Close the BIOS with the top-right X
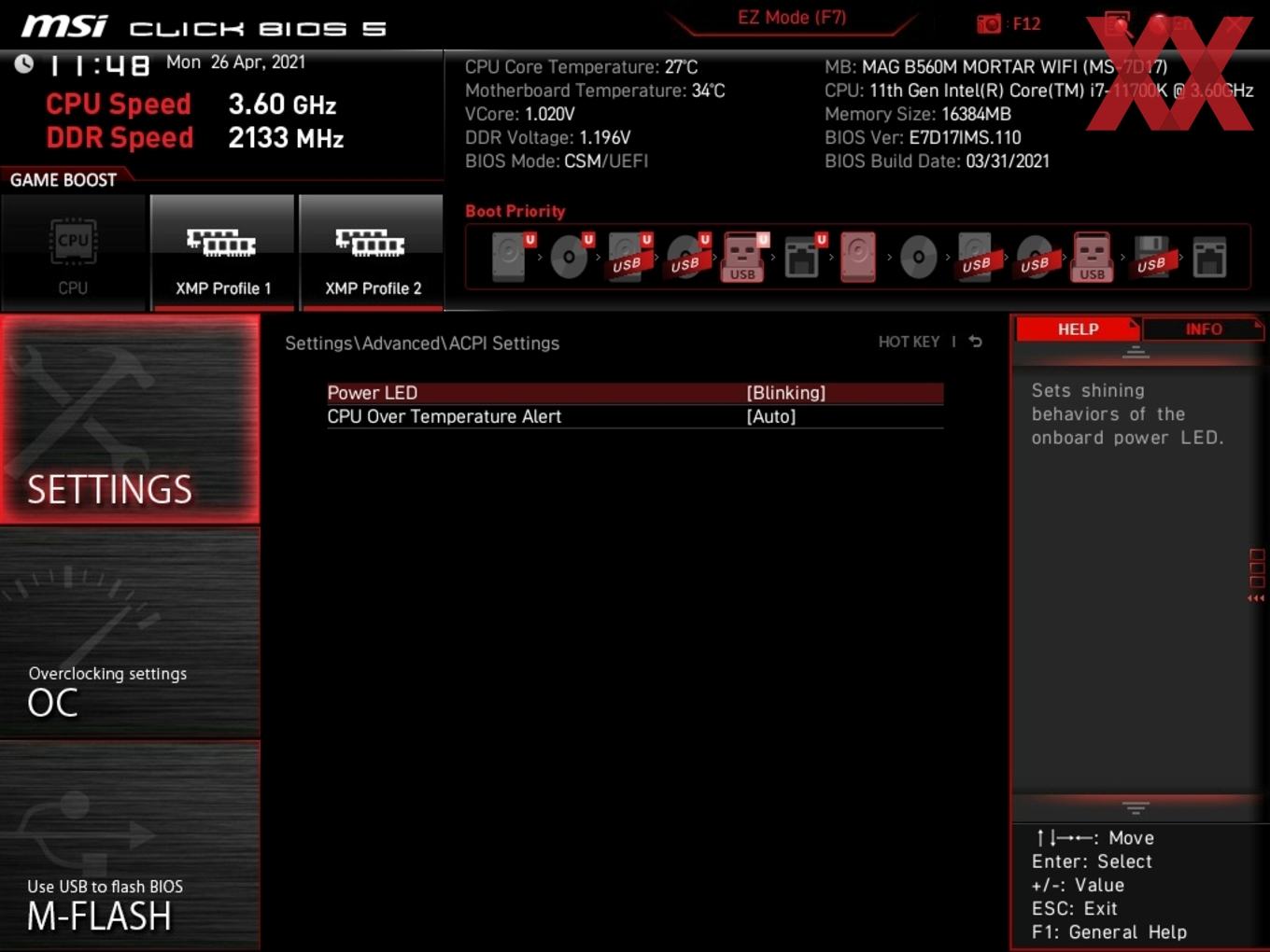The width and height of the screenshot is (1270, 952). pyautogui.click(x=1235, y=24)
